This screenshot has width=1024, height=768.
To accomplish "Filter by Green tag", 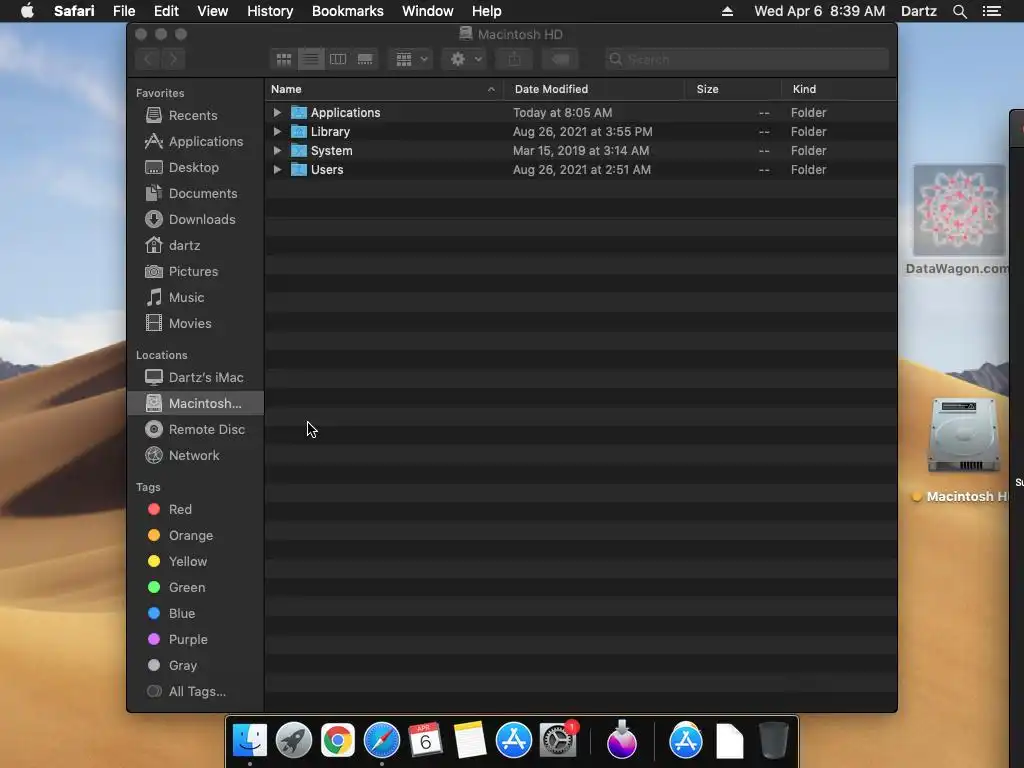I will [x=196, y=587].
